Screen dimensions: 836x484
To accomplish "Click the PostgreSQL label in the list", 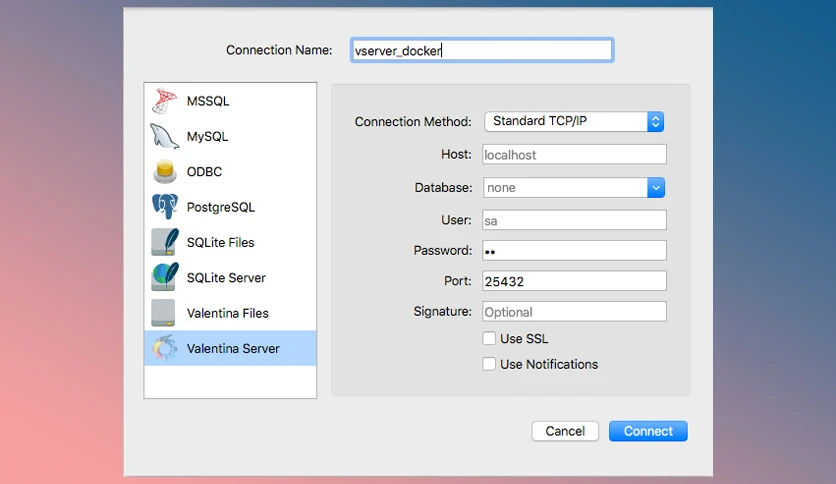I will [221, 207].
